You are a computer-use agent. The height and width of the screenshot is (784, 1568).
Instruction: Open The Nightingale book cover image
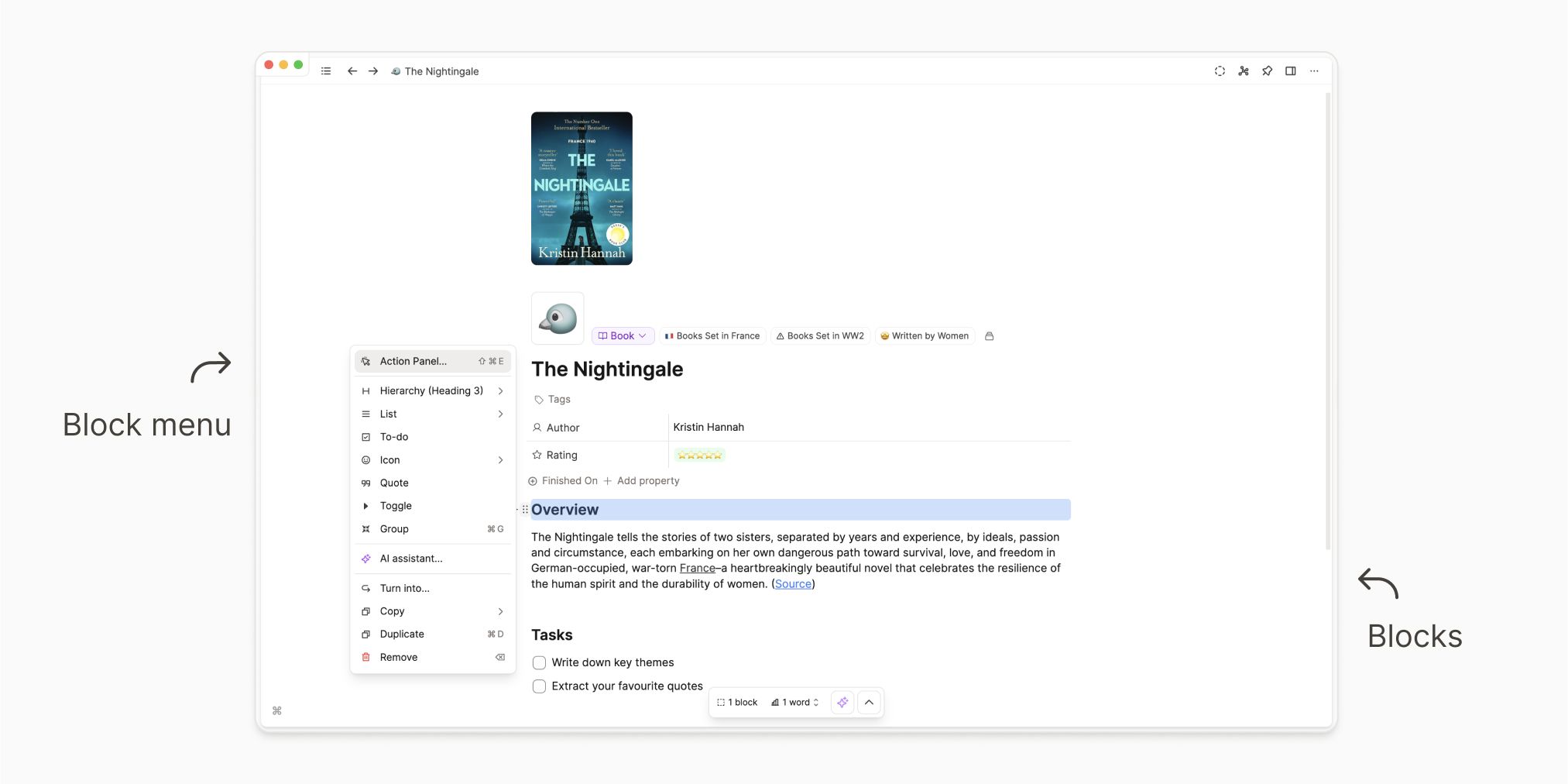[582, 188]
